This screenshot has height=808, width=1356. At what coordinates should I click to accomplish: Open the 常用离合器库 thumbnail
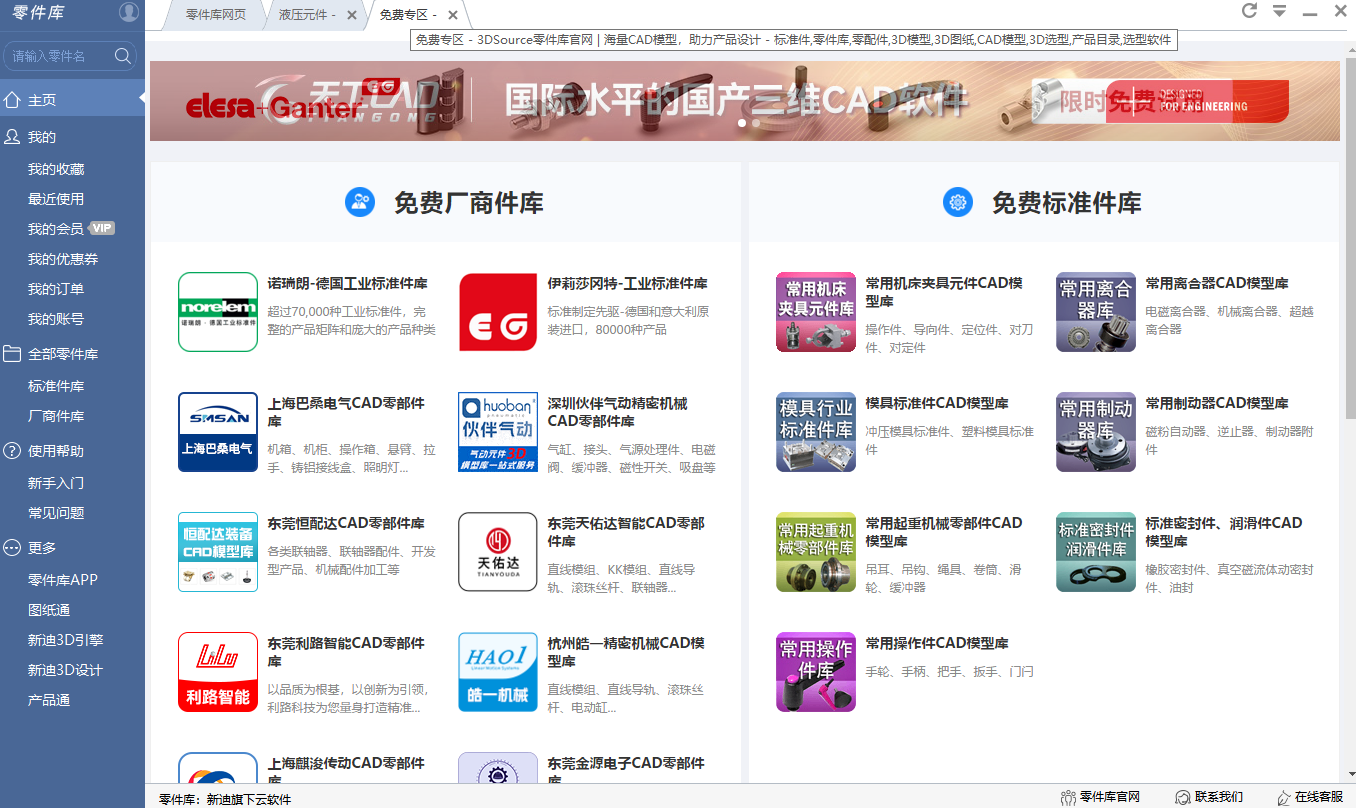point(1096,312)
